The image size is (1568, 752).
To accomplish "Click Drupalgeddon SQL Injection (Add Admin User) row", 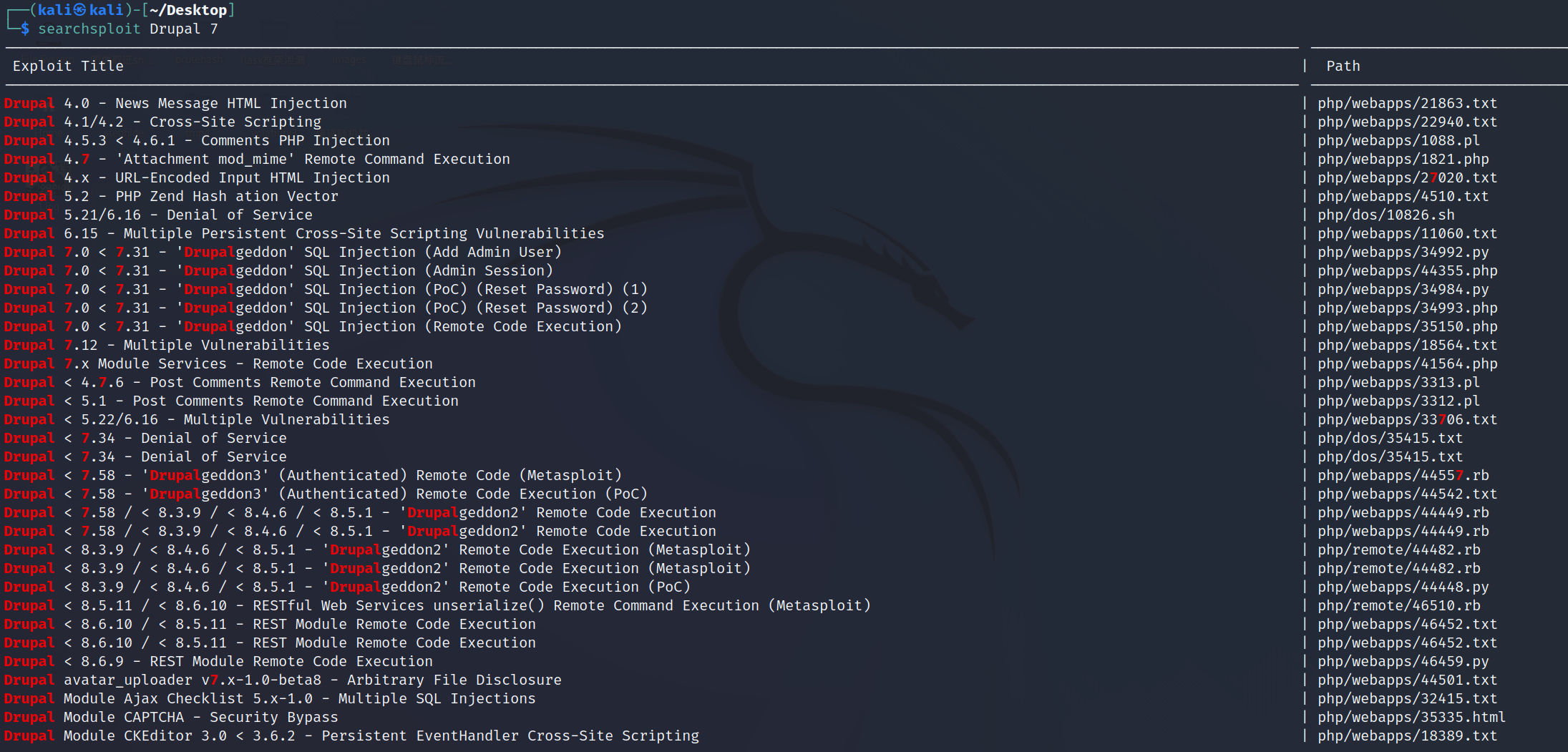I will (283, 252).
